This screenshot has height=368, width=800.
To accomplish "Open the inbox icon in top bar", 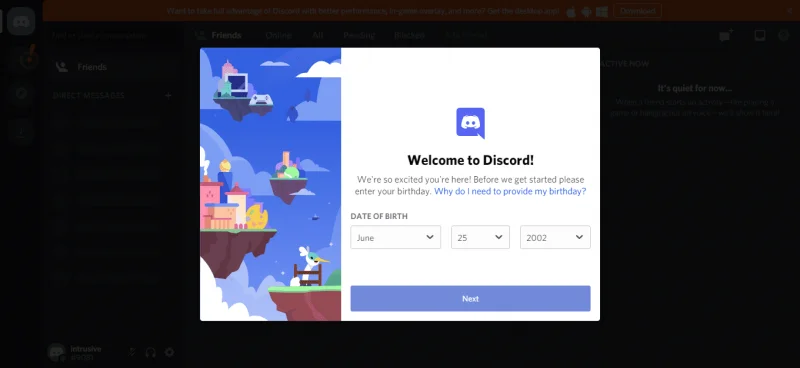I will [760, 35].
